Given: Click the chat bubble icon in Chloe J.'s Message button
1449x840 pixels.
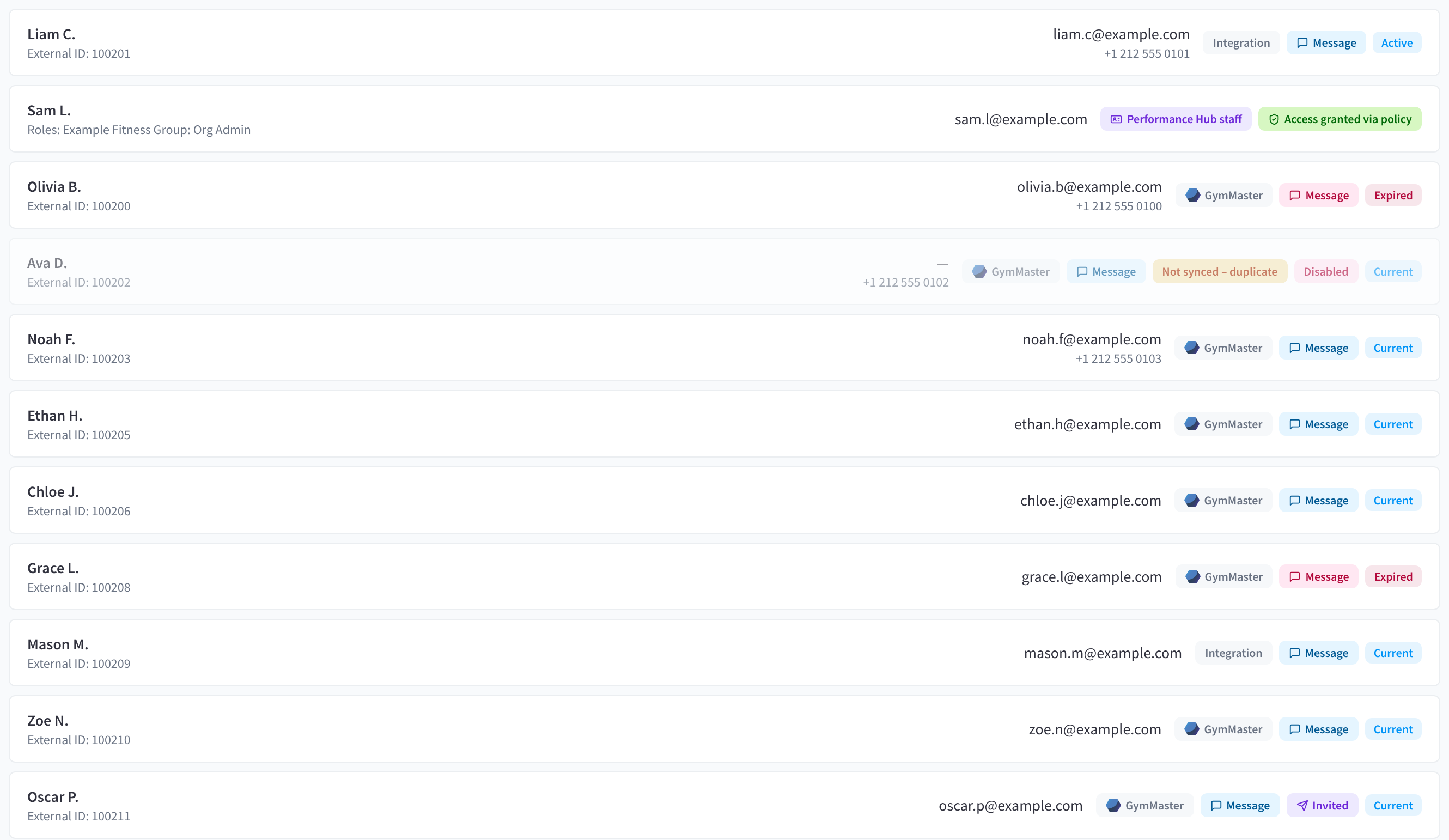Looking at the screenshot, I should coord(1294,501).
